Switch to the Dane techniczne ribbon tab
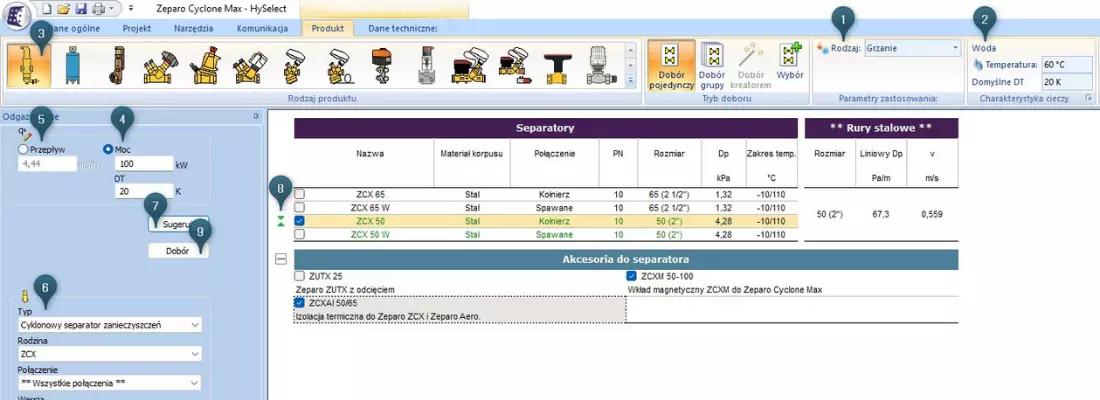Viewport: 1100px width, 400px height. 403,29
